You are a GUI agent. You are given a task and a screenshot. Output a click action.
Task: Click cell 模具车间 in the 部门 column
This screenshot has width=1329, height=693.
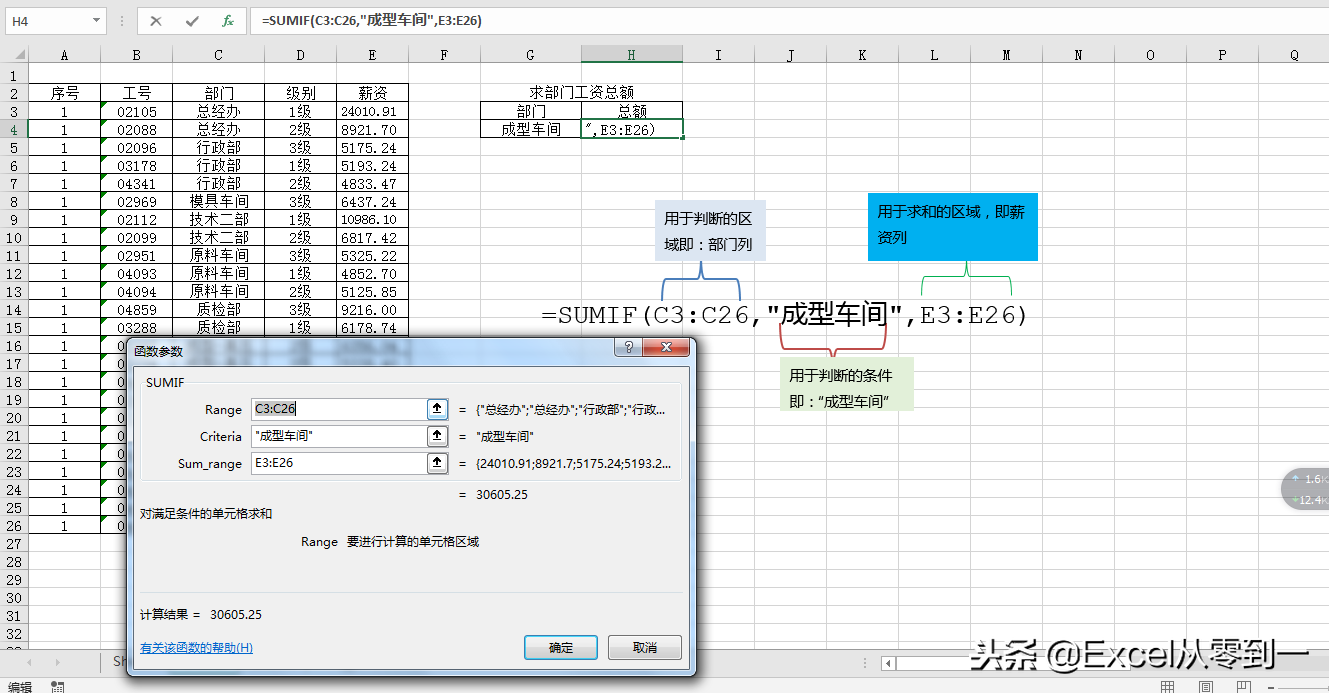click(218, 201)
